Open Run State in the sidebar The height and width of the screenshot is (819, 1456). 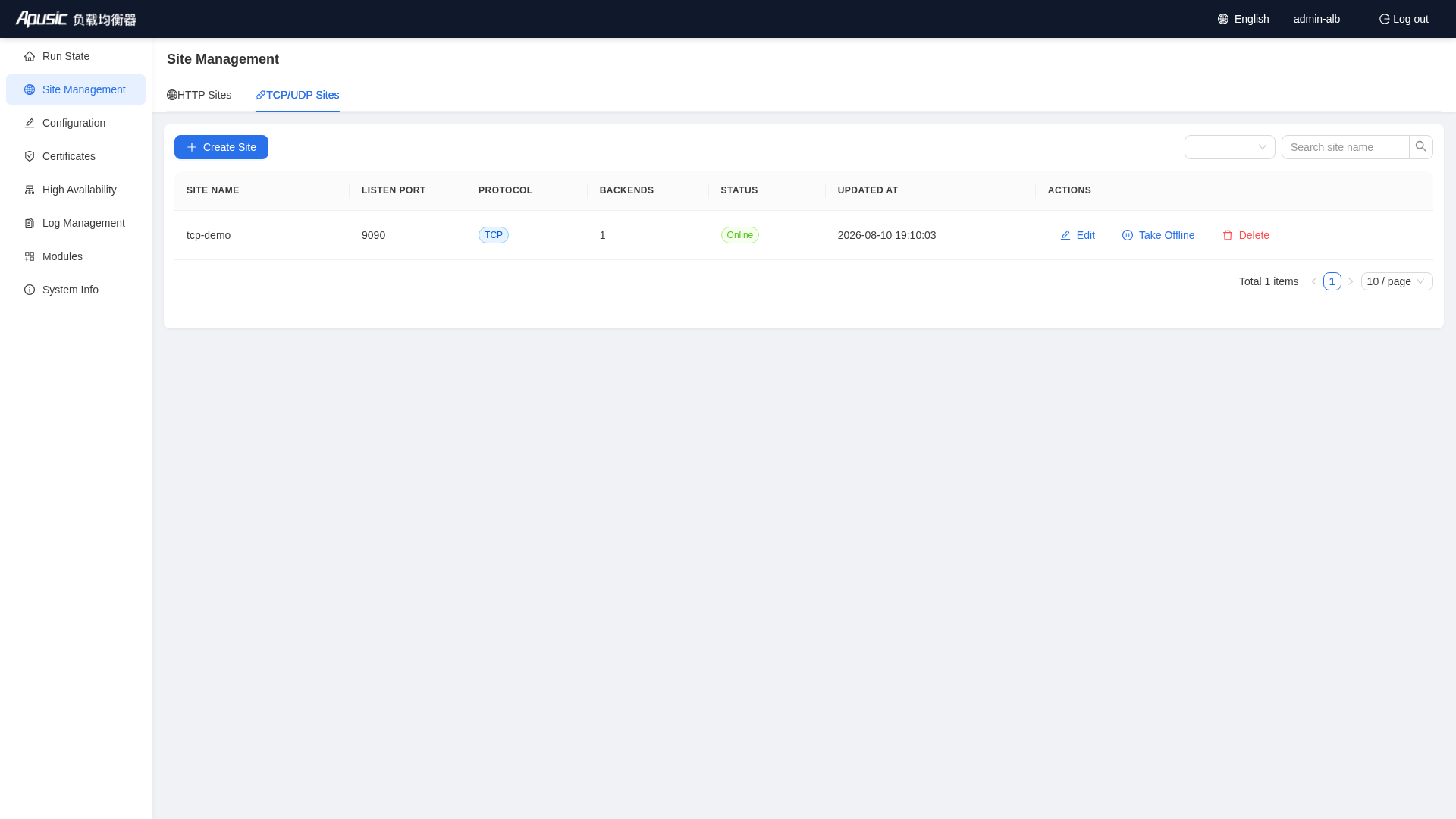point(76,56)
